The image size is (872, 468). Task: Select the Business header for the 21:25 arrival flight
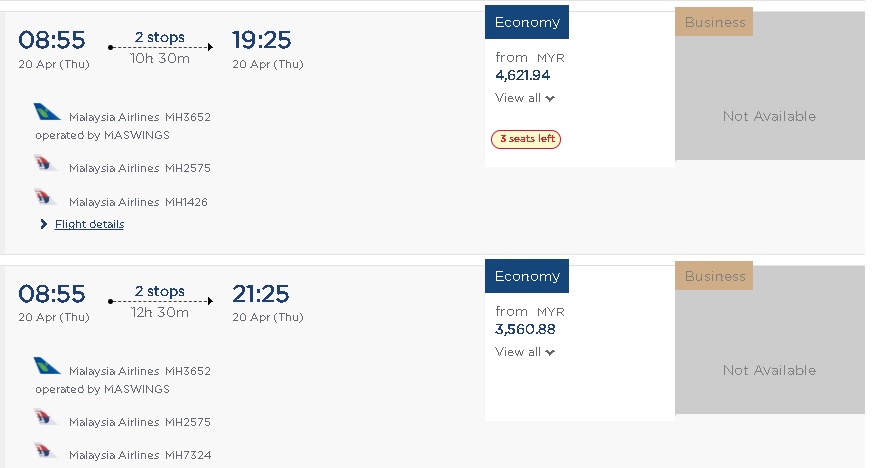715,276
